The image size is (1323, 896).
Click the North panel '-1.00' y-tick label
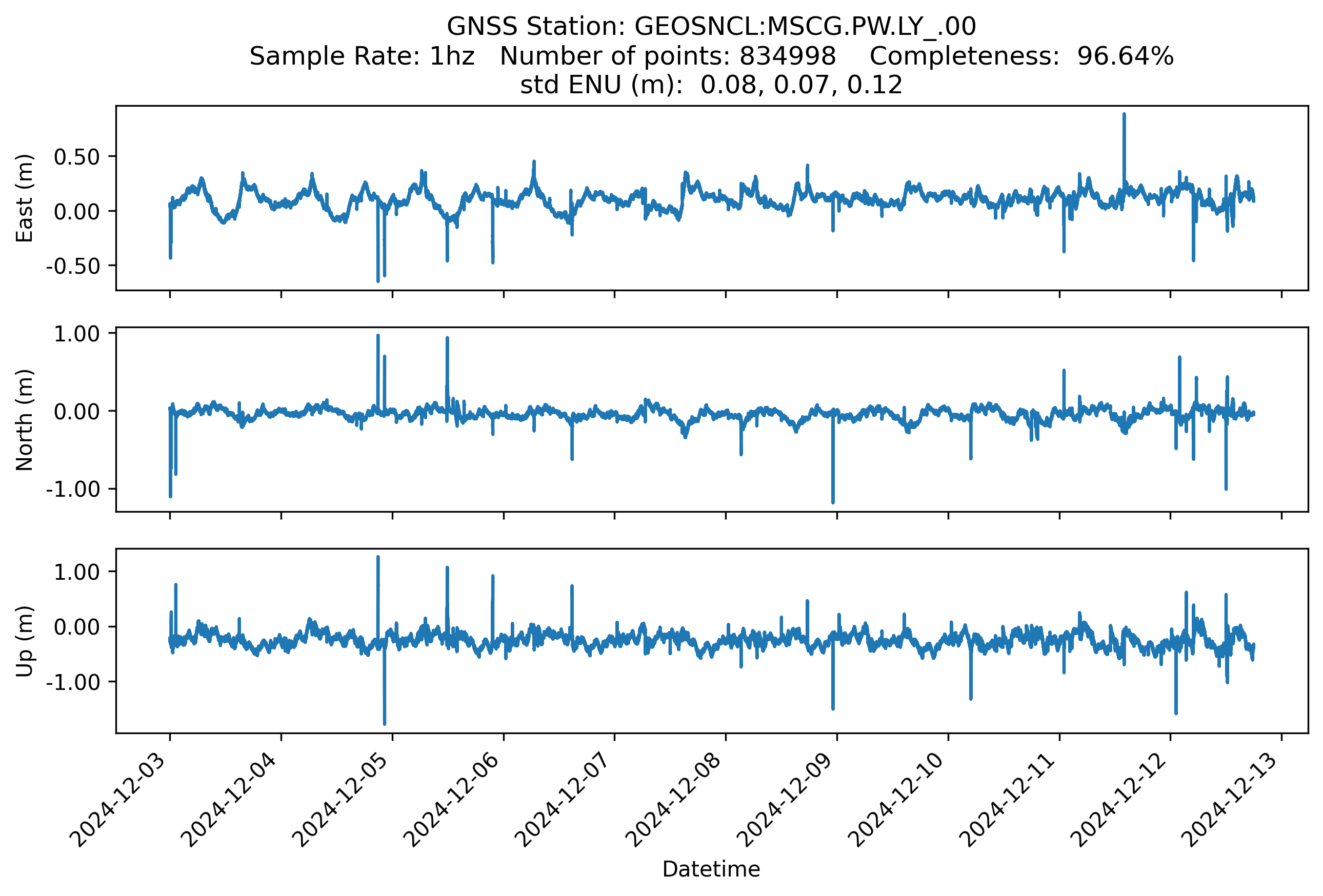pos(73,489)
